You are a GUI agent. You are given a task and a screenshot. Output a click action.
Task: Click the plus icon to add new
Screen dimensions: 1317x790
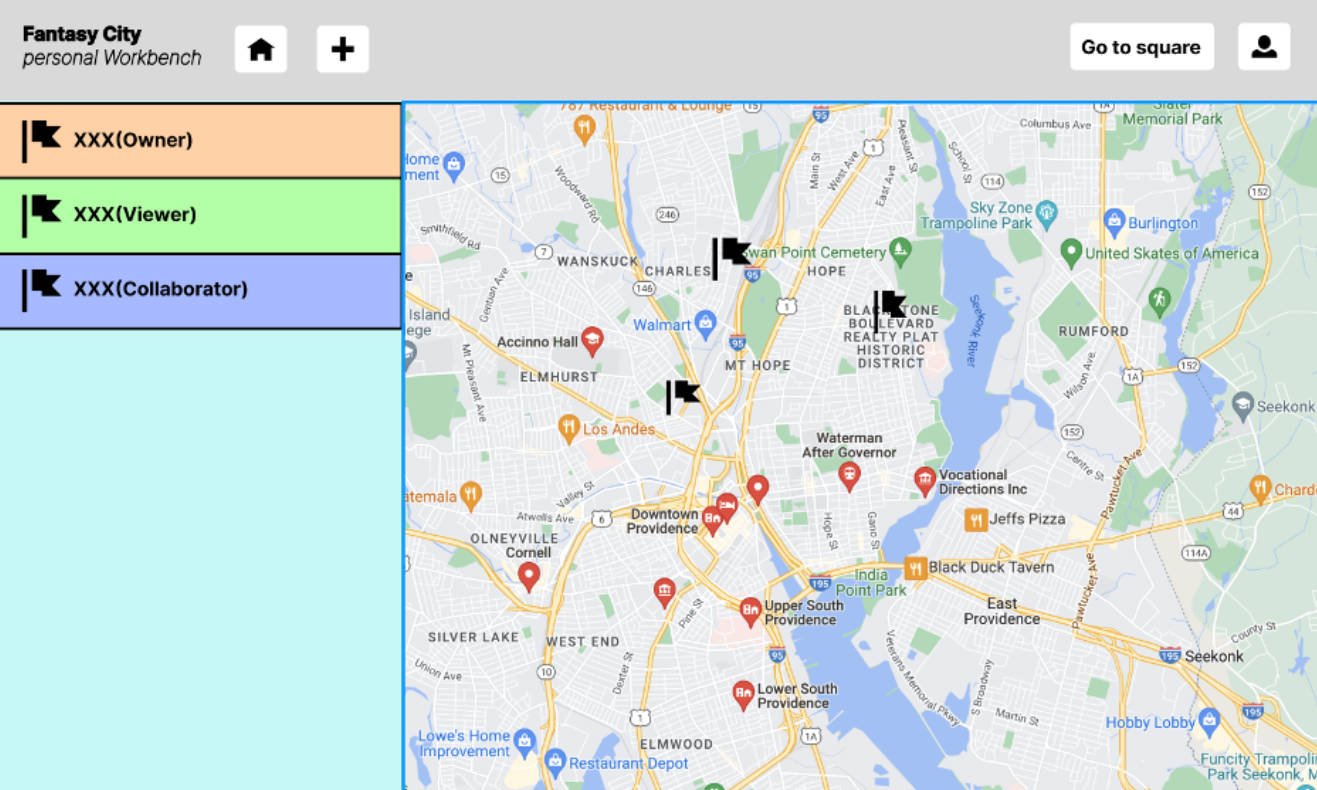point(342,49)
